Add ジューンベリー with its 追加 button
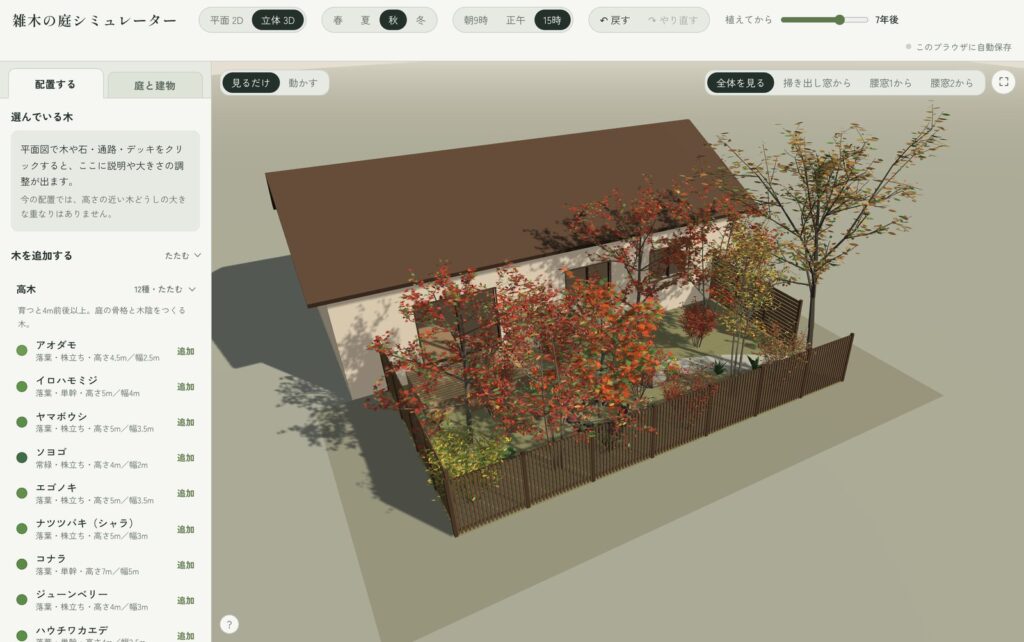Viewport: 1024px width, 642px height. coord(185,600)
